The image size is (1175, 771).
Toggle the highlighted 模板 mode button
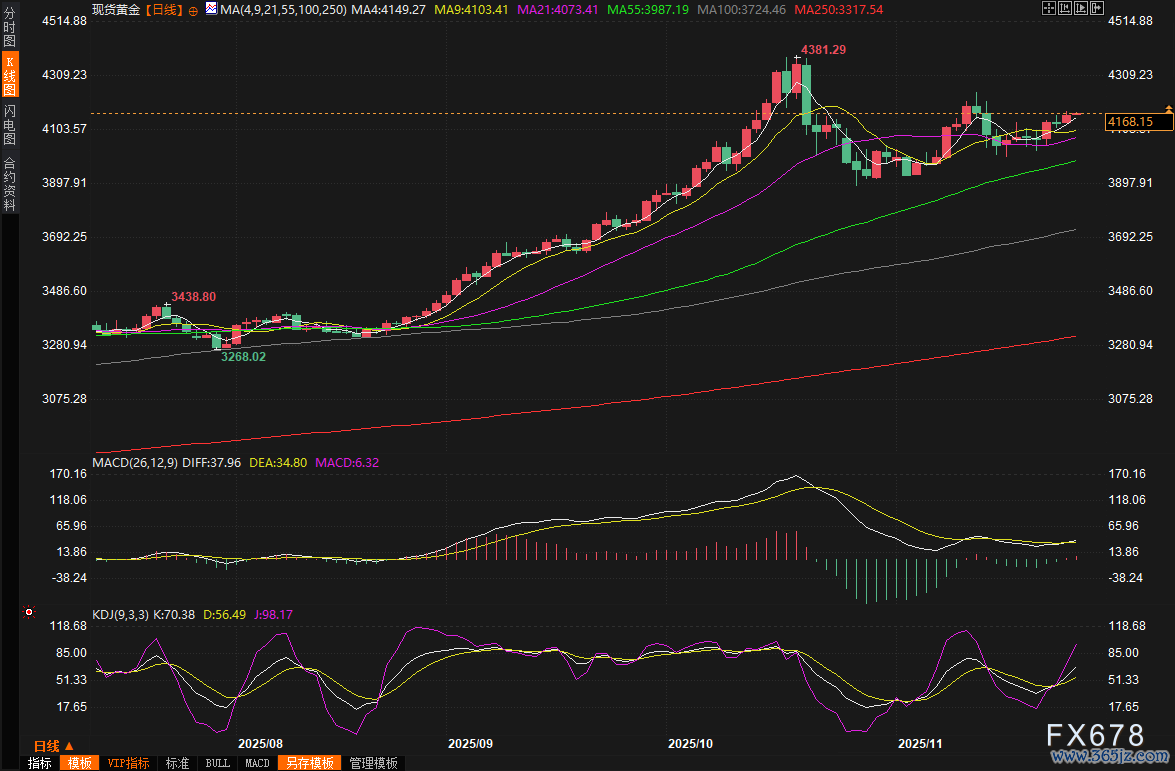coord(80,763)
